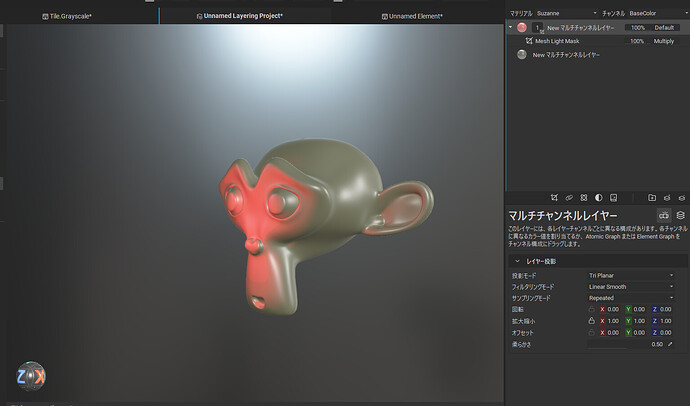Image resolution: width=690 pixels, height=406 pixels.
Task: Click the link icon in layer toolbar
Action: [569, 198]
